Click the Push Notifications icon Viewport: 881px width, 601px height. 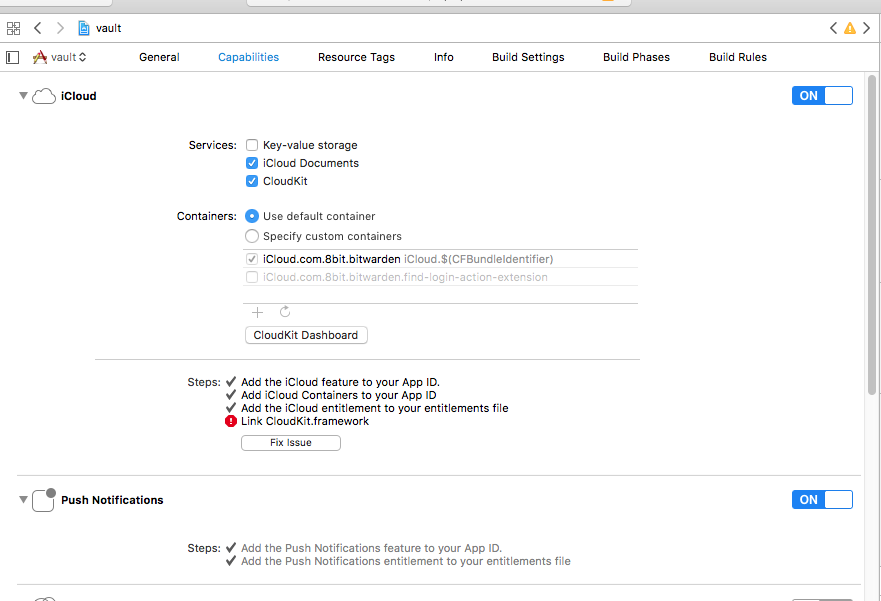pyautogui.click(x=44, y=500)
